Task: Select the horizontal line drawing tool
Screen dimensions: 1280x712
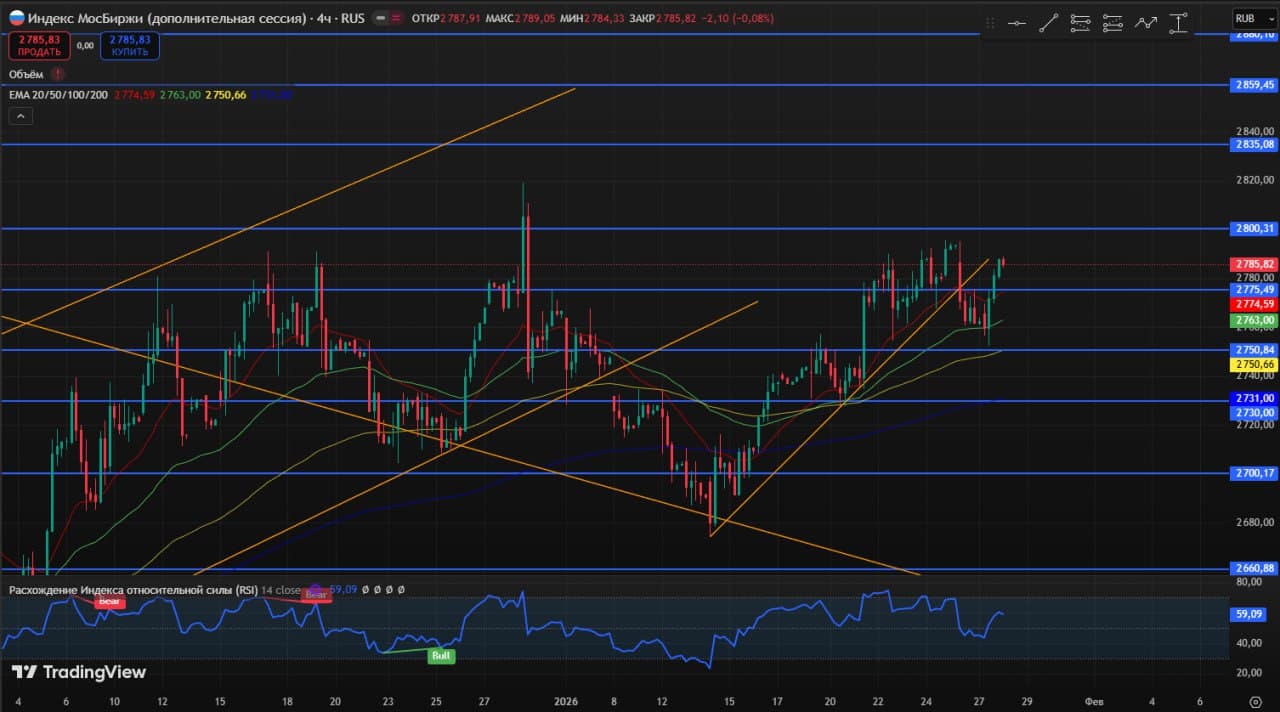Action: (x=1017, y=23)
